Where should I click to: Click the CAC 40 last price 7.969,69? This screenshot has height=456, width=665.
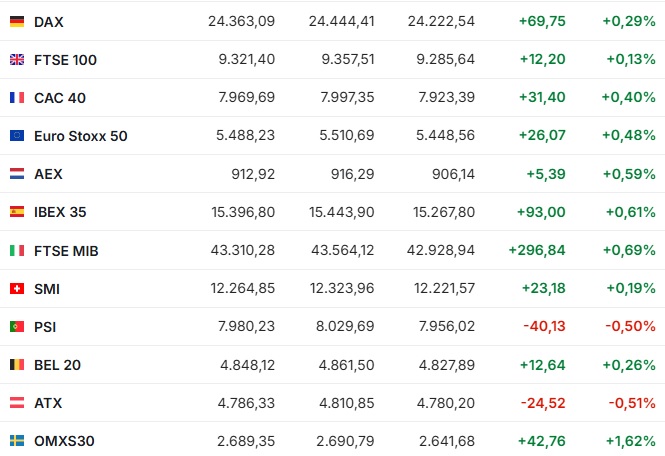(x=246, y=97)
